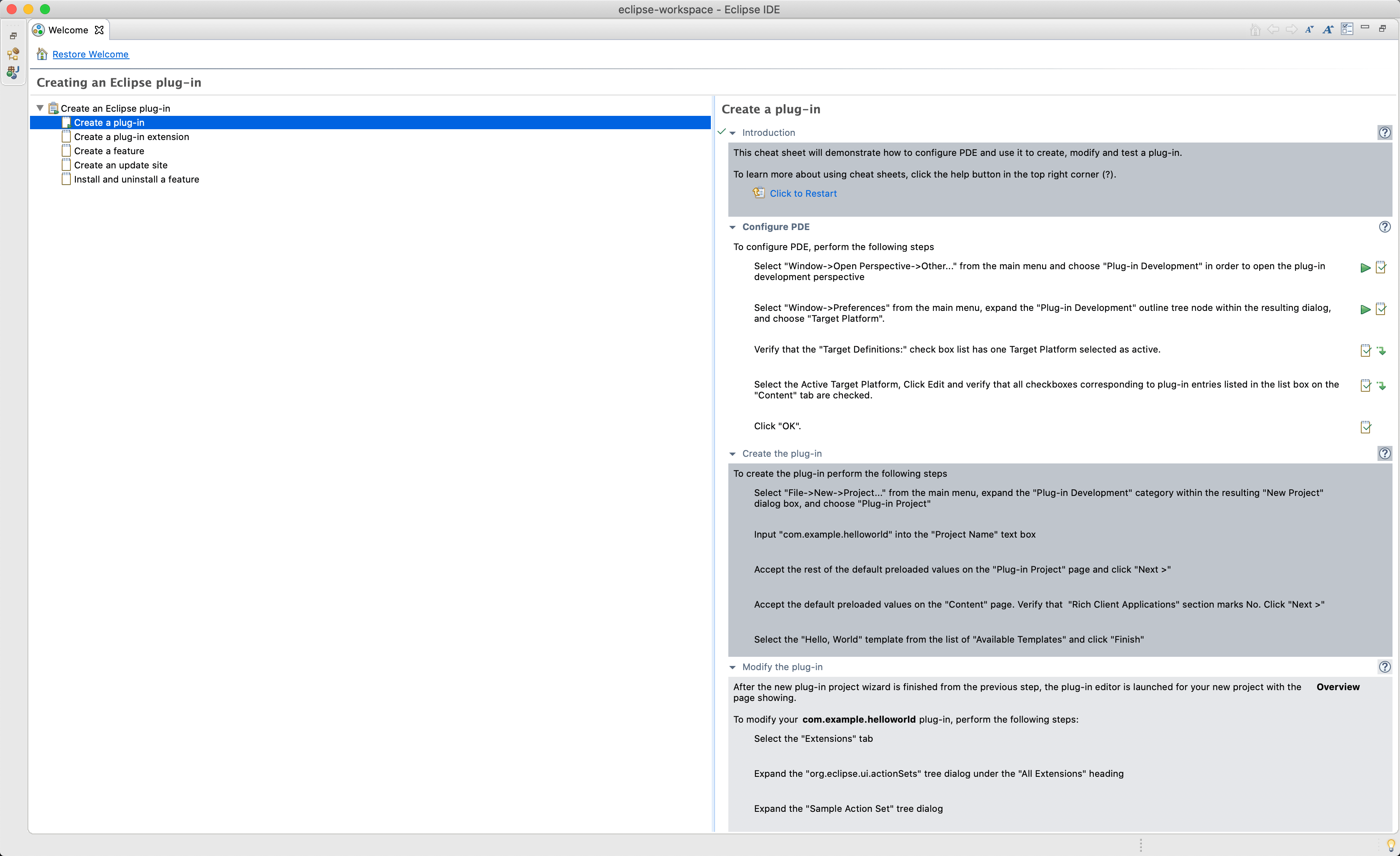Skip the 'Target Definitions' verify step
Viewport: 1400px width, 856px height.
coord(1381,351)
